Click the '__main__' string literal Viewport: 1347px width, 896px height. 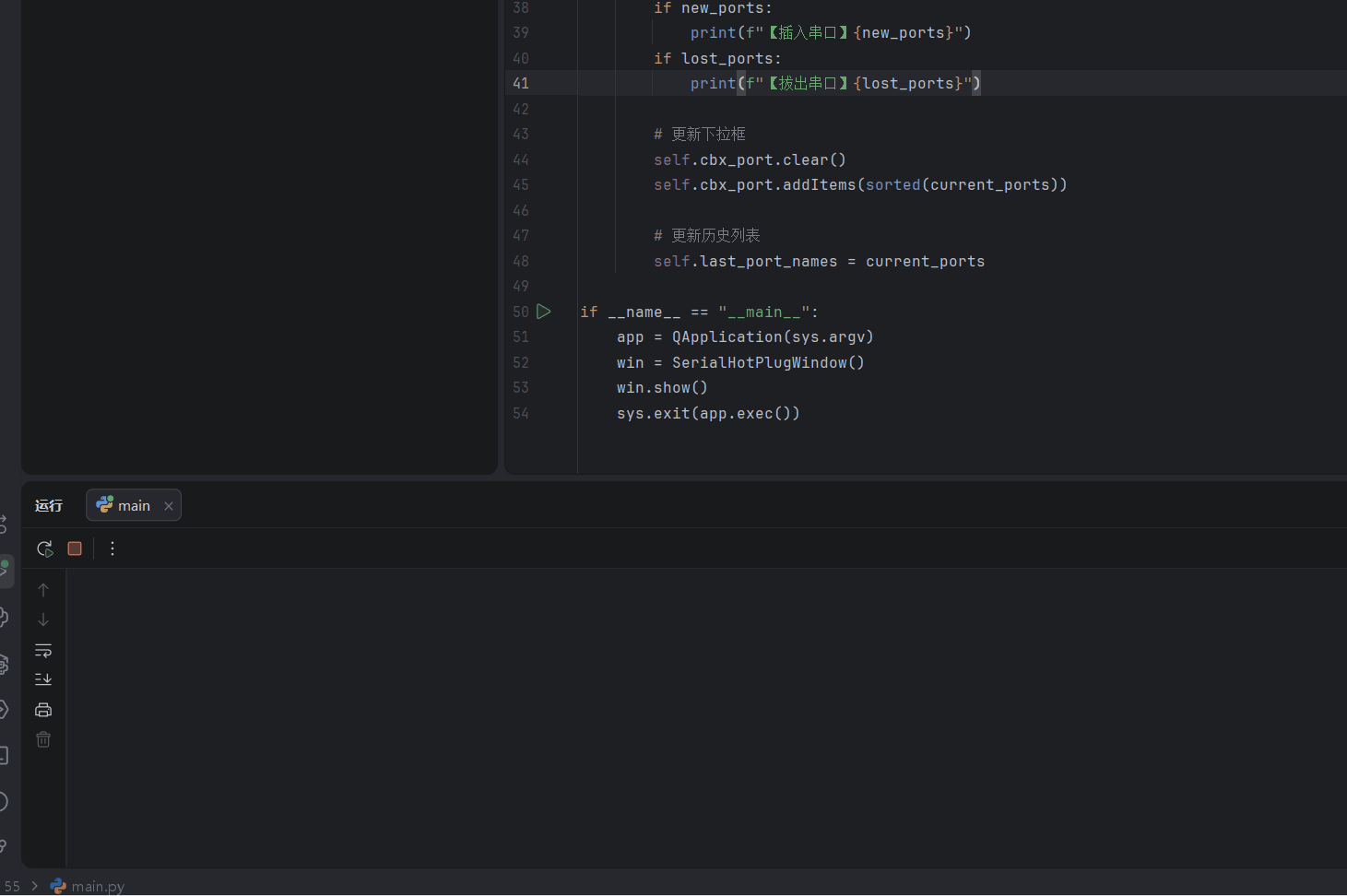[763, 312]
